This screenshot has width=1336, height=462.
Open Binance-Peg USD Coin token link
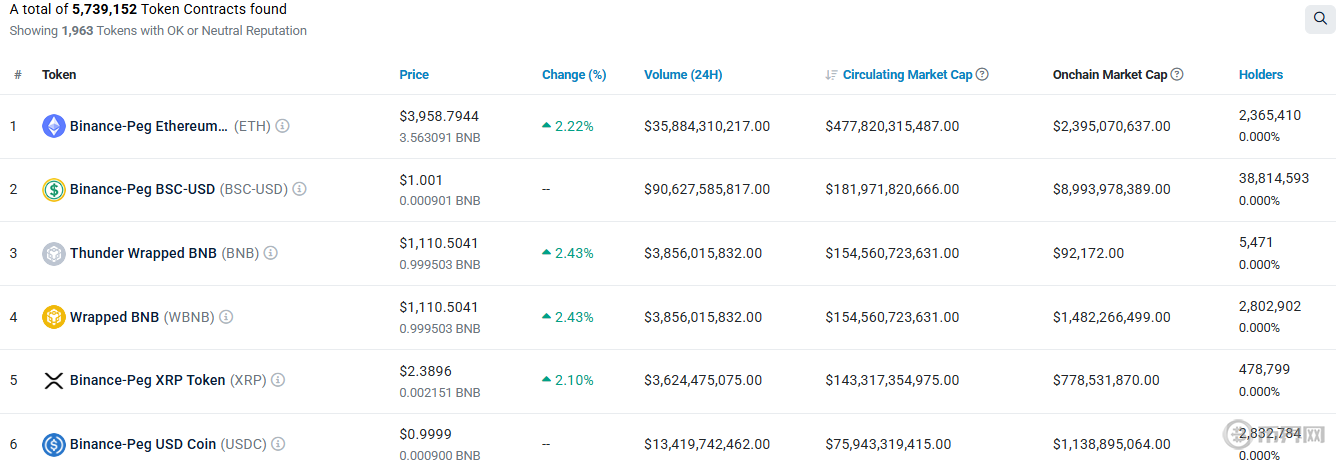142,444
